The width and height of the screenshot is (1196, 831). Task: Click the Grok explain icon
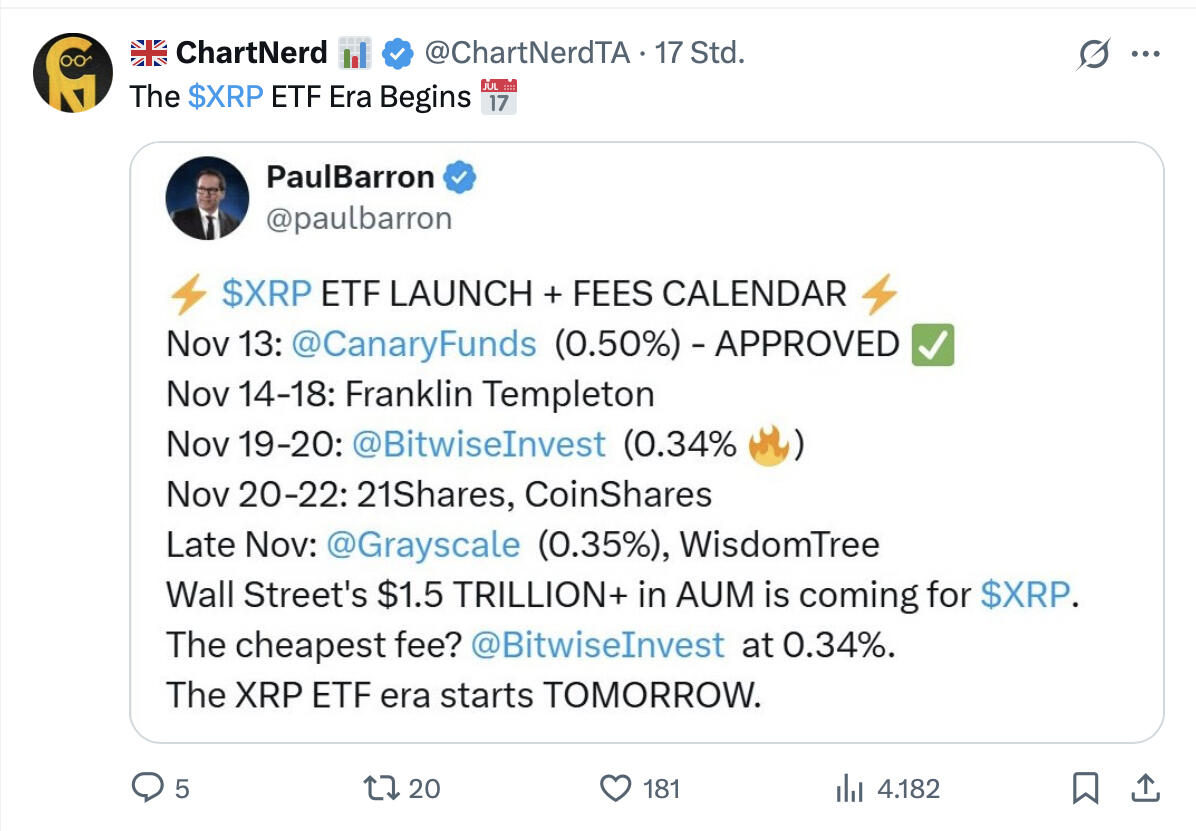click(1093, 55)
